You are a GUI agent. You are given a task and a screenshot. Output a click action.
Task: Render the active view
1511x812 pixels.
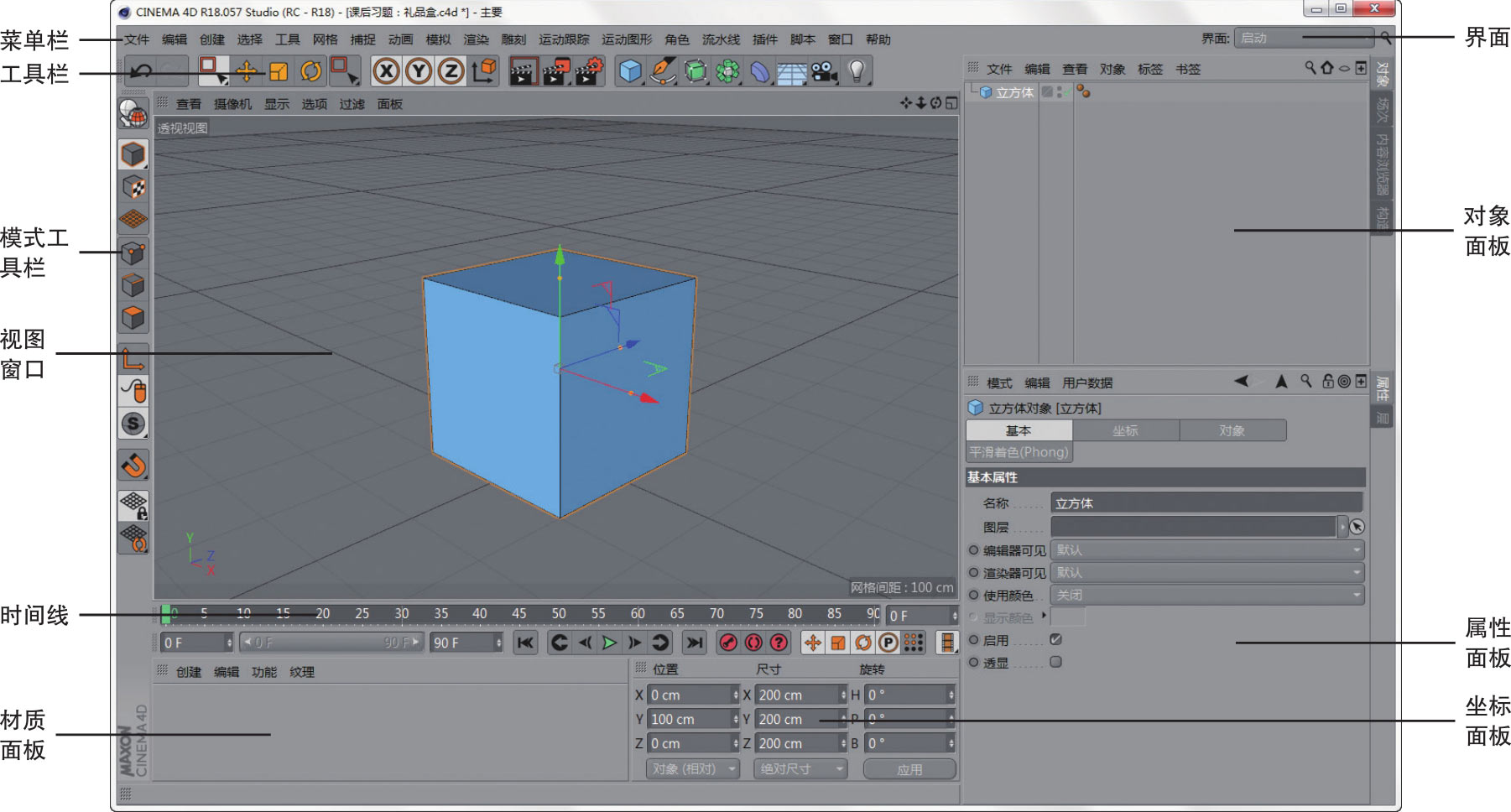click(x=523, y=71)
